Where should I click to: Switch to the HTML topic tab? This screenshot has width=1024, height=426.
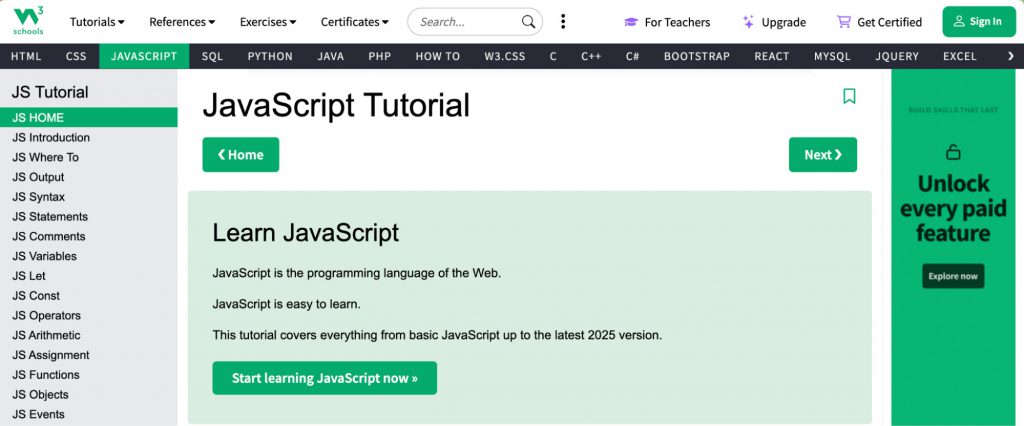click(x=26, y=56)
